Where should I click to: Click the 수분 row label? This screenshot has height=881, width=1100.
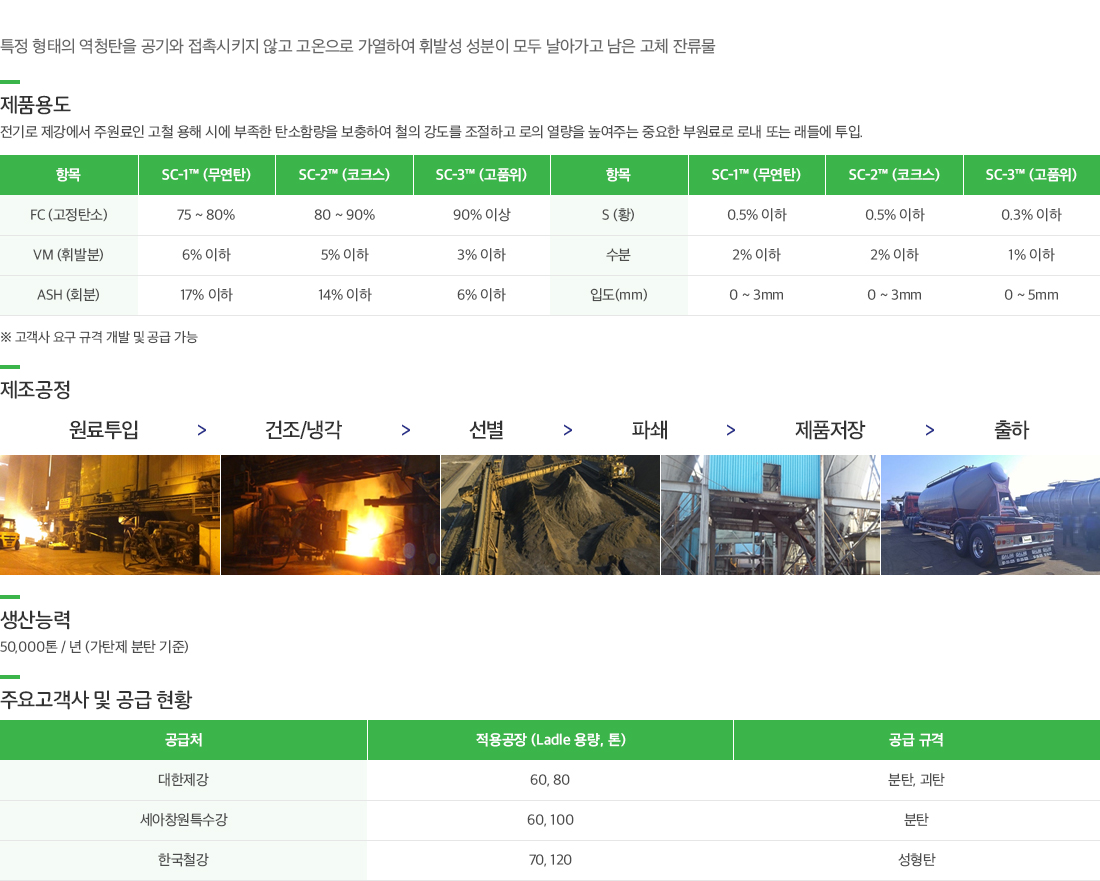click(618, 255)
